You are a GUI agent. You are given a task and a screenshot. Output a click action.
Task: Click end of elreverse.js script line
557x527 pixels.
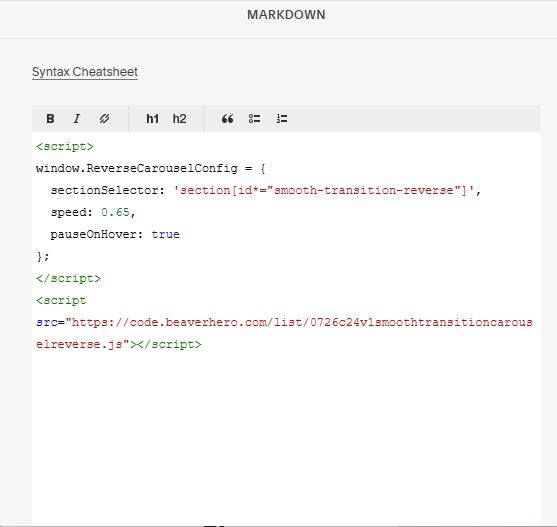[x=202, y=344]
